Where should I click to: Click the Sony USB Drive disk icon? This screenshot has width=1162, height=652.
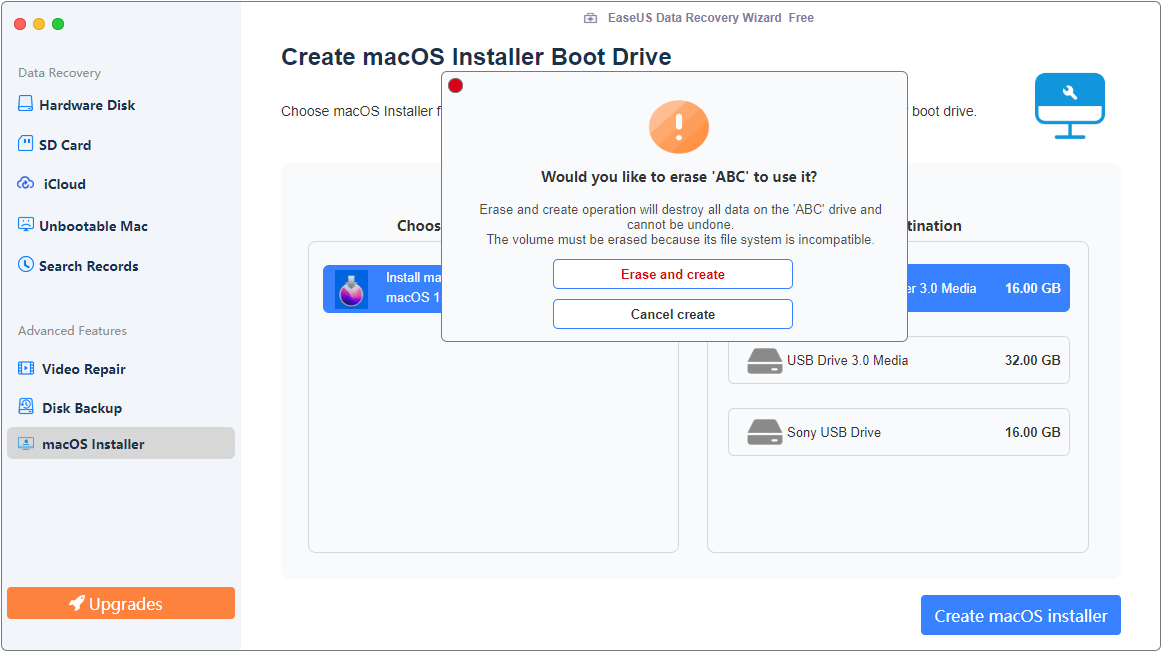tap(764, 432)
